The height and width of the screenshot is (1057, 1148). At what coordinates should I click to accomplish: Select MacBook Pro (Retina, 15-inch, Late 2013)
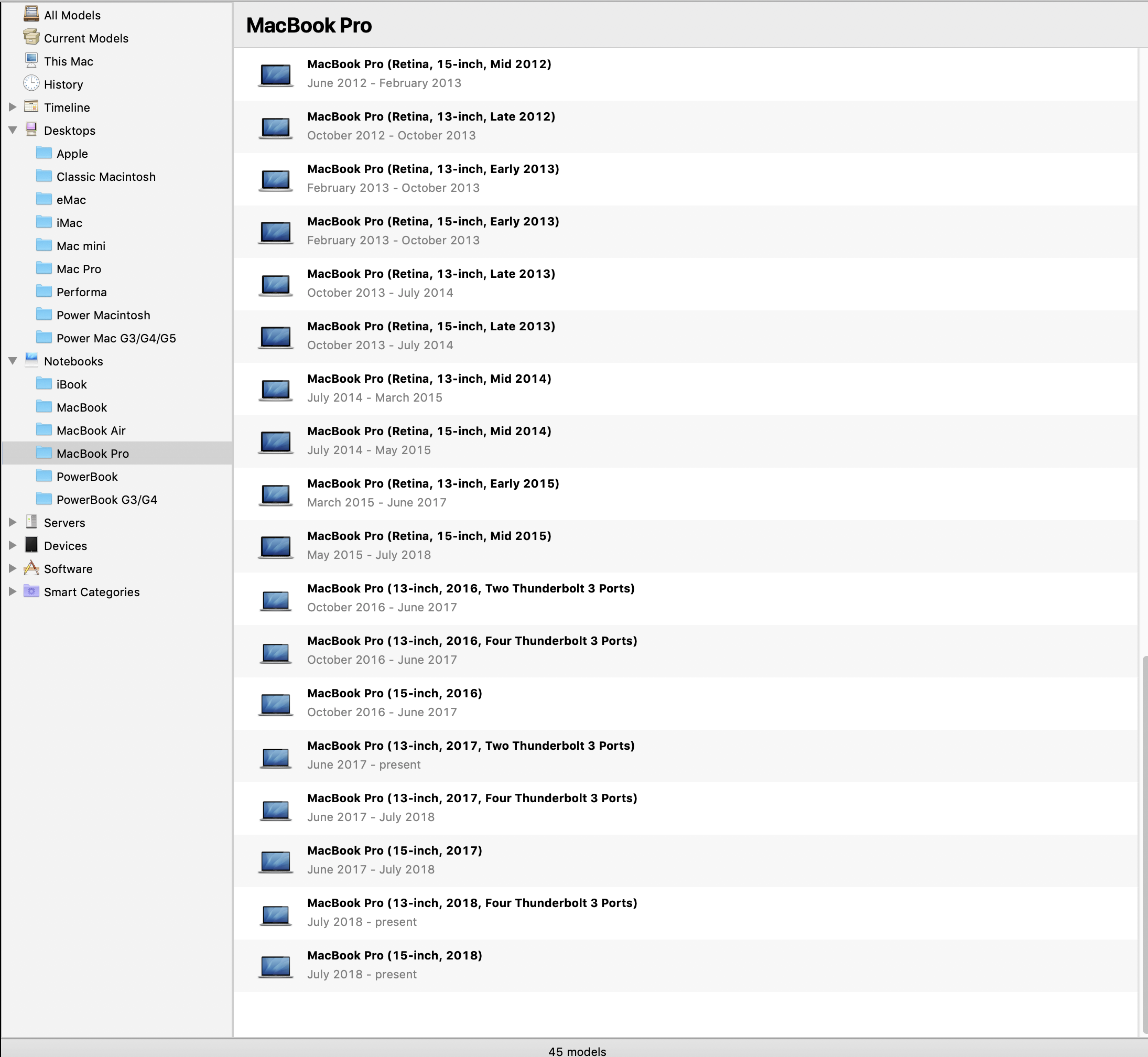(685, 336)
